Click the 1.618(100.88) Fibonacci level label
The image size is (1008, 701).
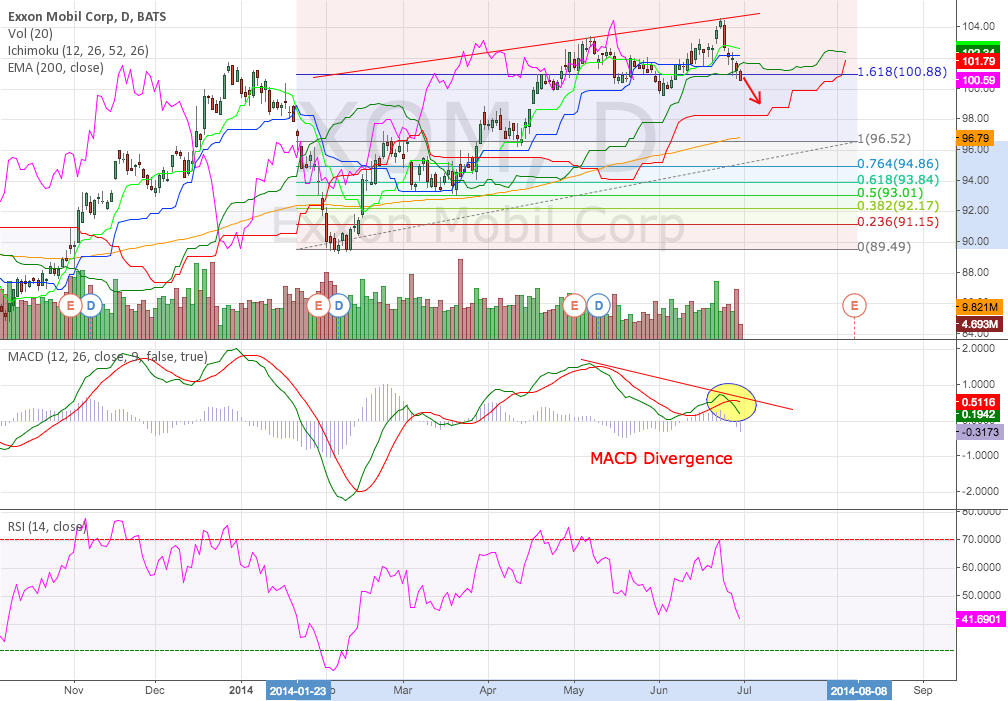tap(902, 71)
